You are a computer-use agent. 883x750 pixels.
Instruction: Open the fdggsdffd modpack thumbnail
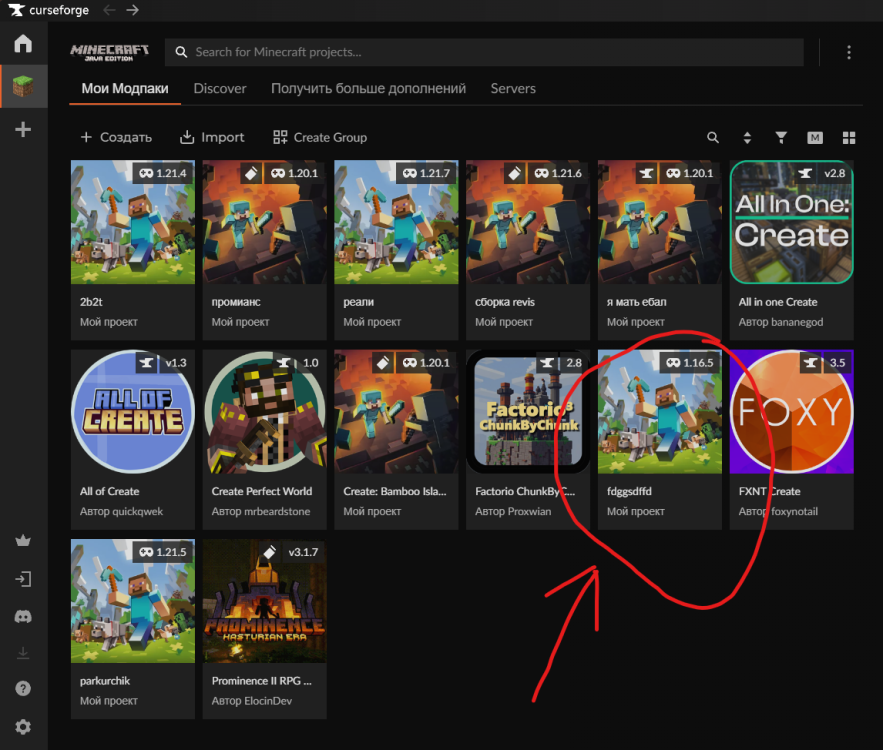click(660, 412)
